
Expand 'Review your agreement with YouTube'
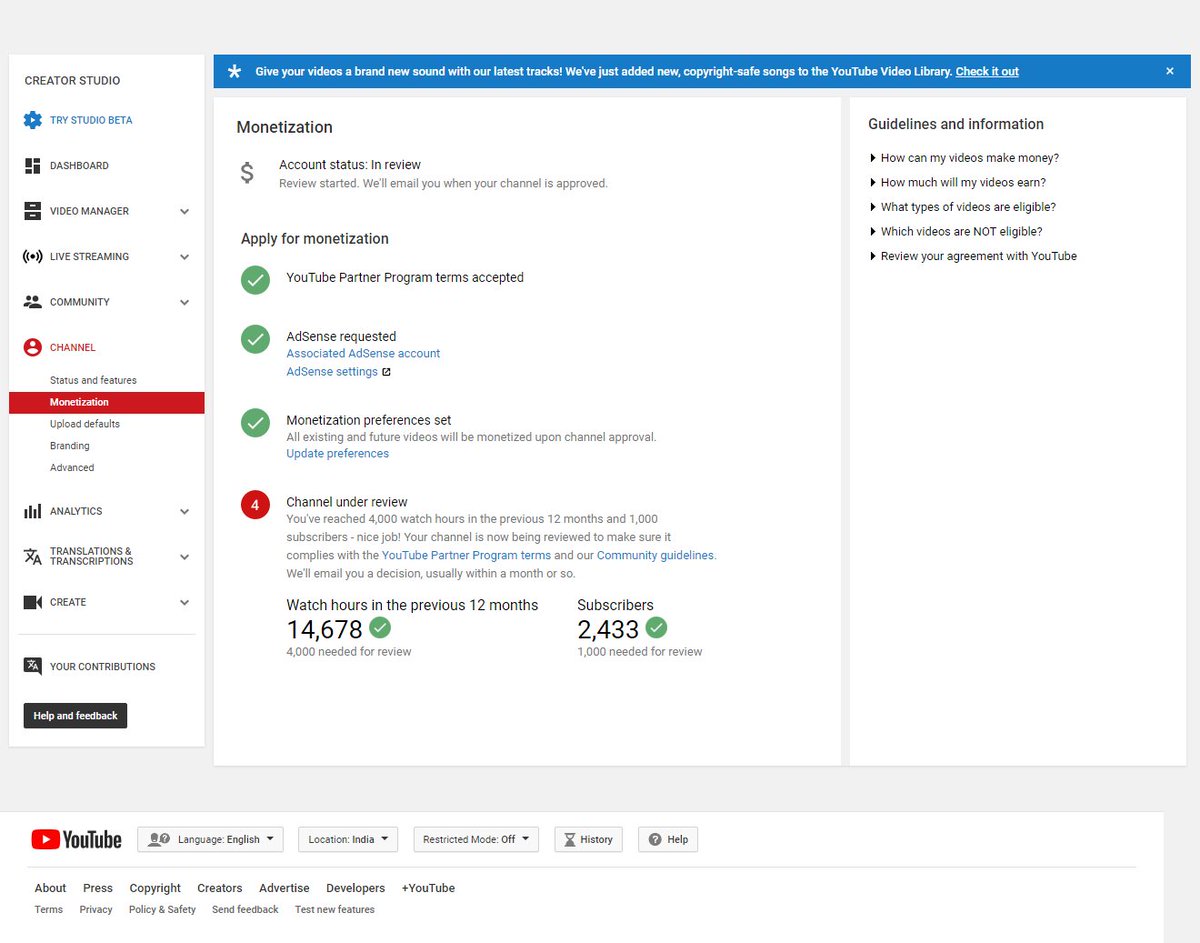point(973,256)
